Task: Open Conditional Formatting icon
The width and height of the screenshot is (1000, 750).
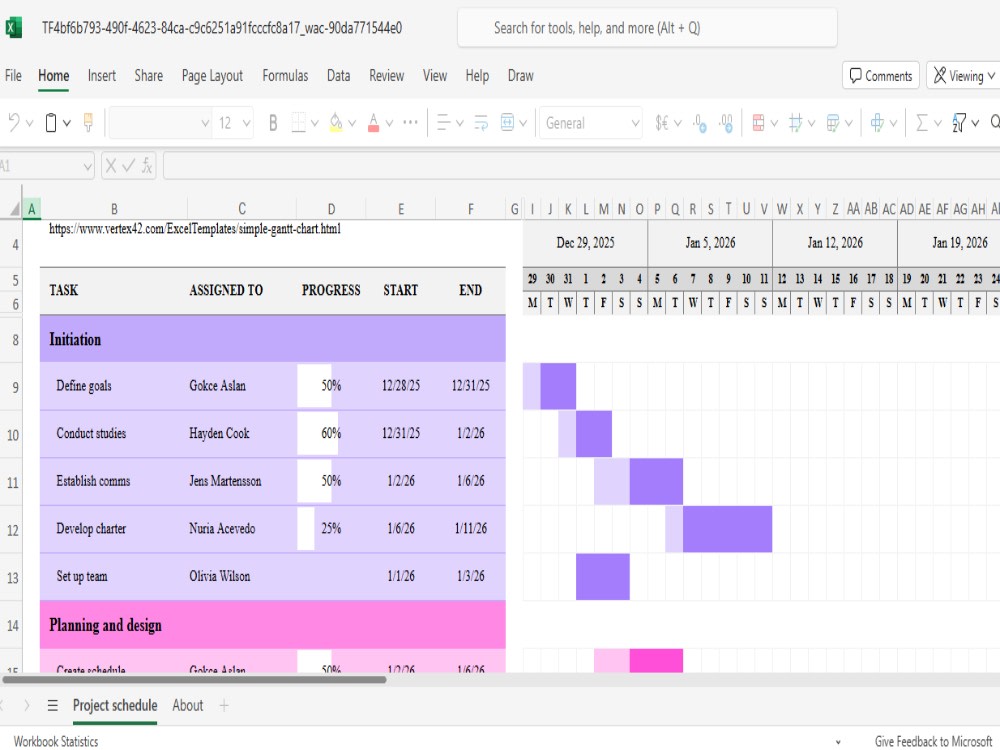Action: [x=758, y=122]
